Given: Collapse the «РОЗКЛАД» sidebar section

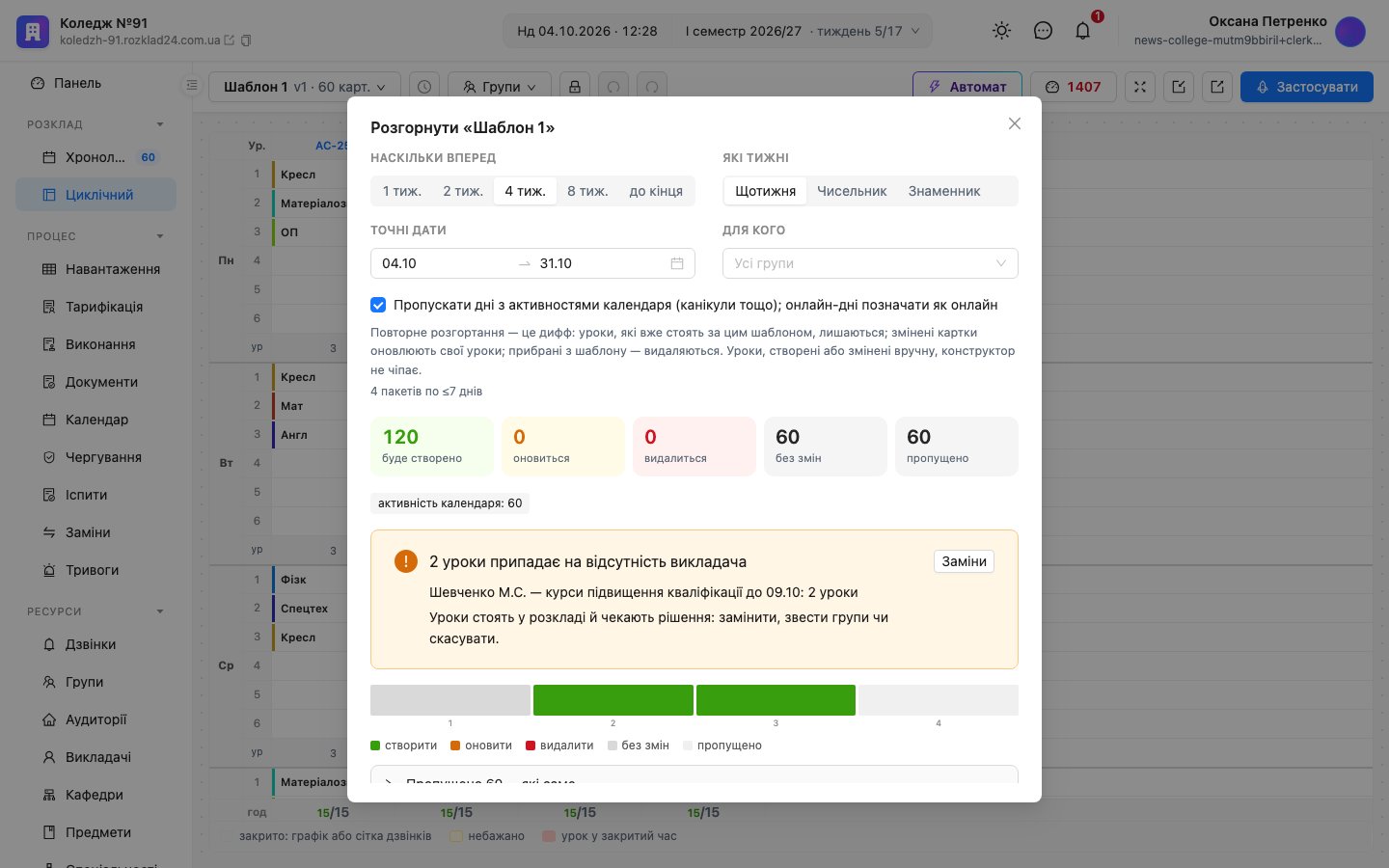Looking at the screenshot, I should pos(160,124).
